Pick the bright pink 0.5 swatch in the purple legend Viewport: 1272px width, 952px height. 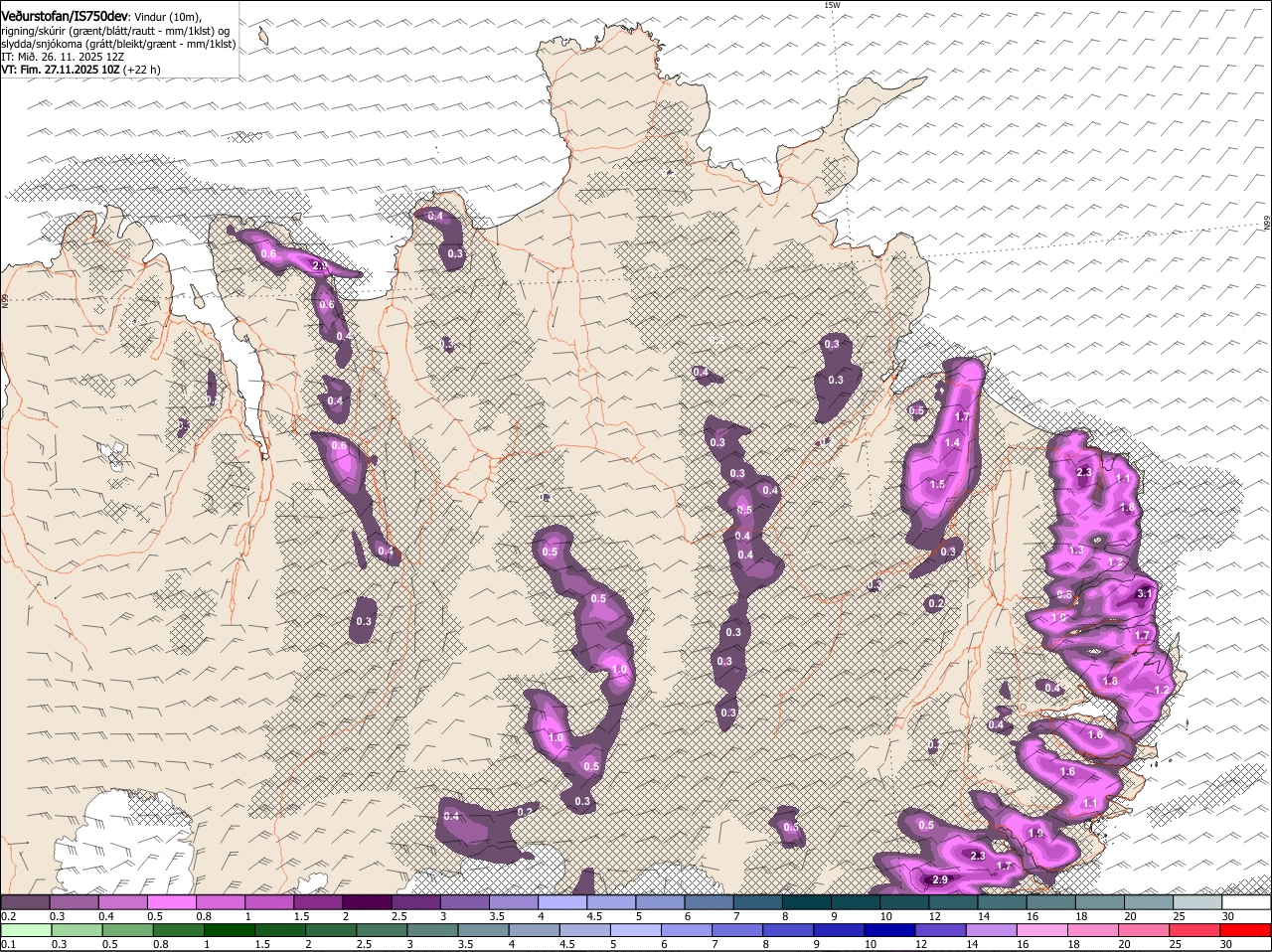pyautogui.click(x=171, y=902)
